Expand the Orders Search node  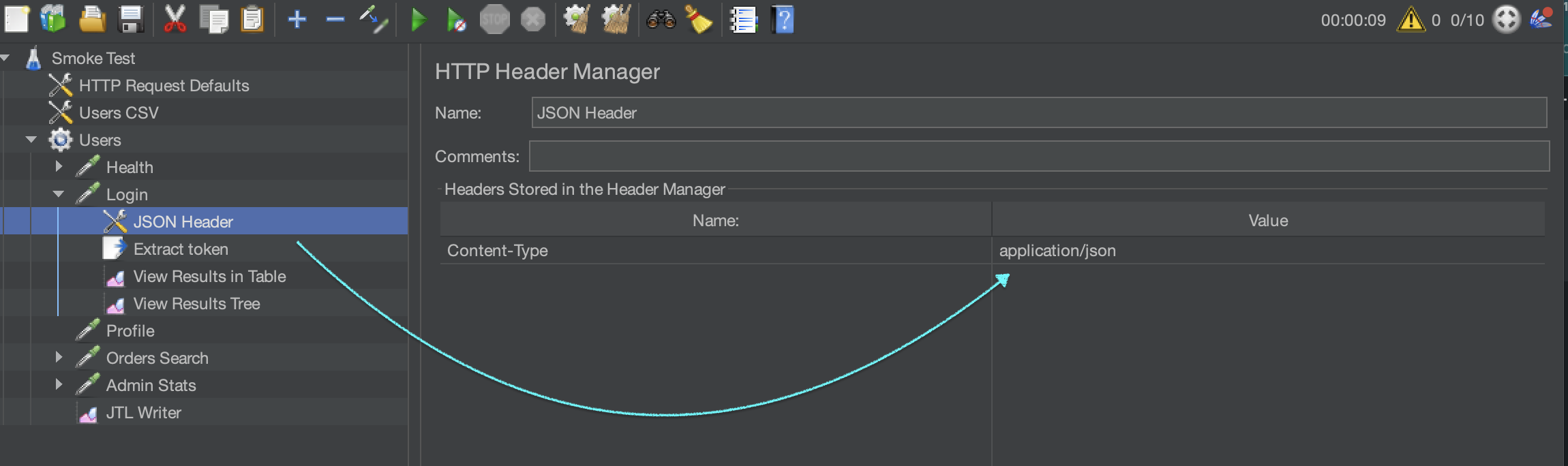point(59,357)
